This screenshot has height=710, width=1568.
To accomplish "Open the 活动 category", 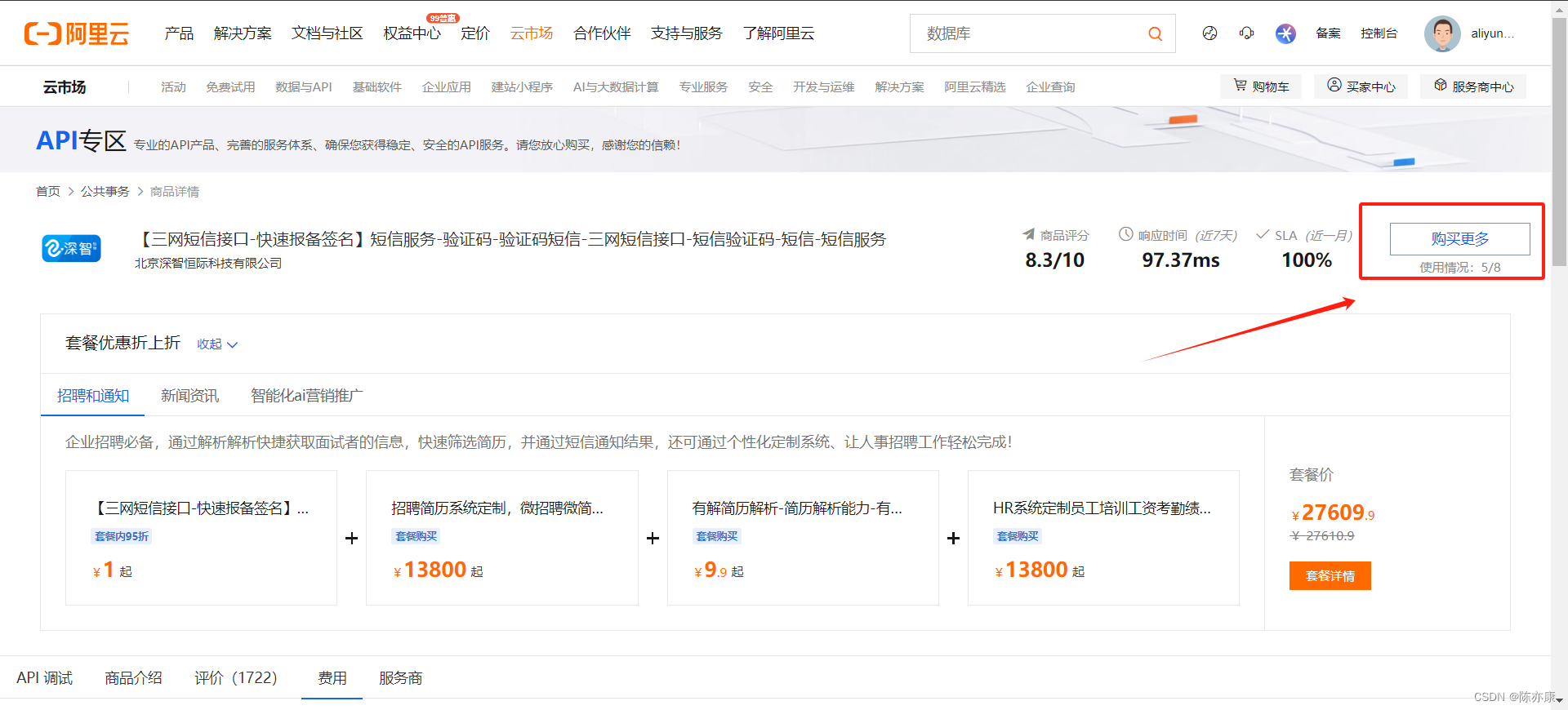I will (x=173, y=87).
